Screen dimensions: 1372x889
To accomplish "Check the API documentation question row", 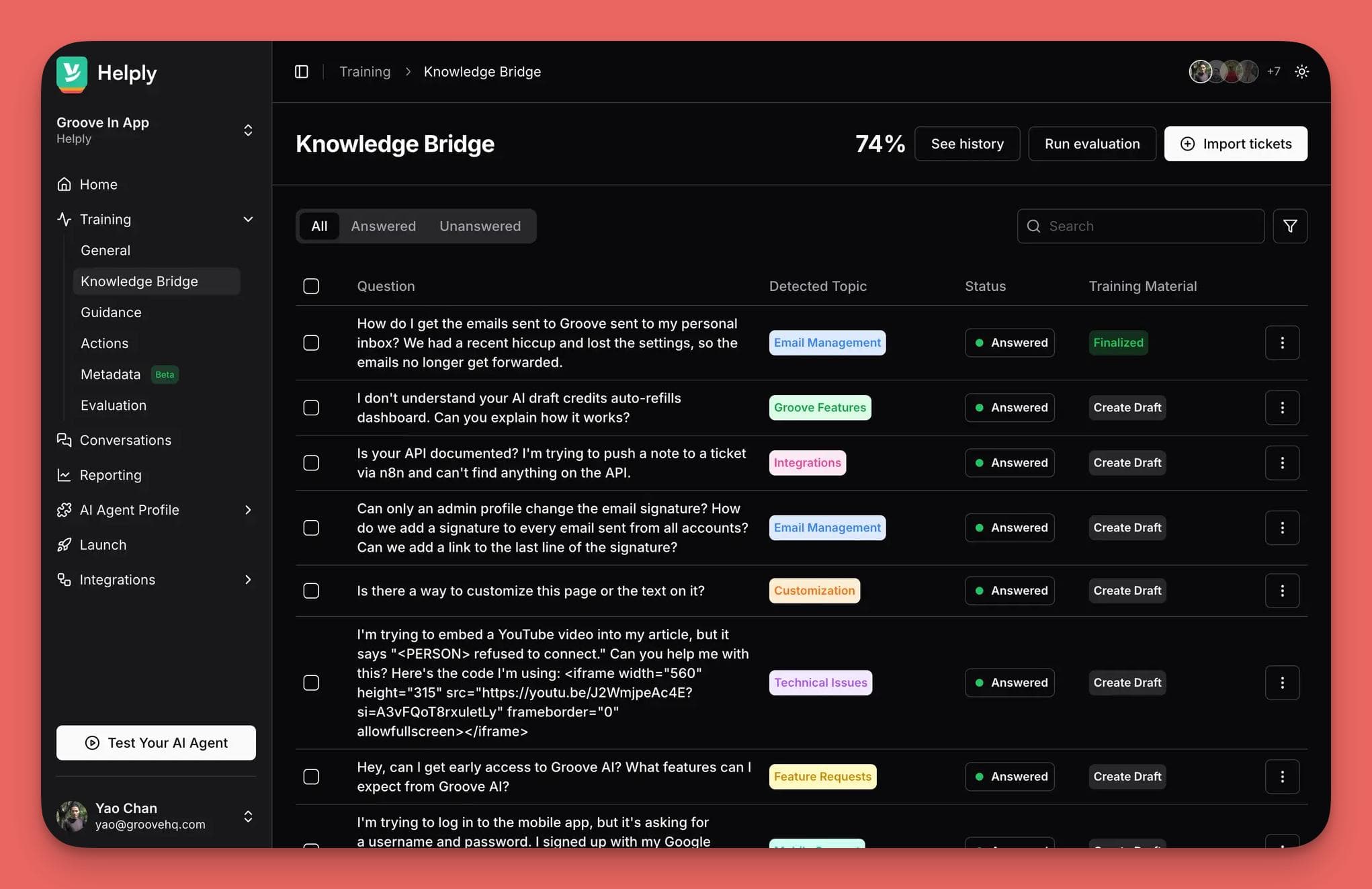I will coord(311,462).
